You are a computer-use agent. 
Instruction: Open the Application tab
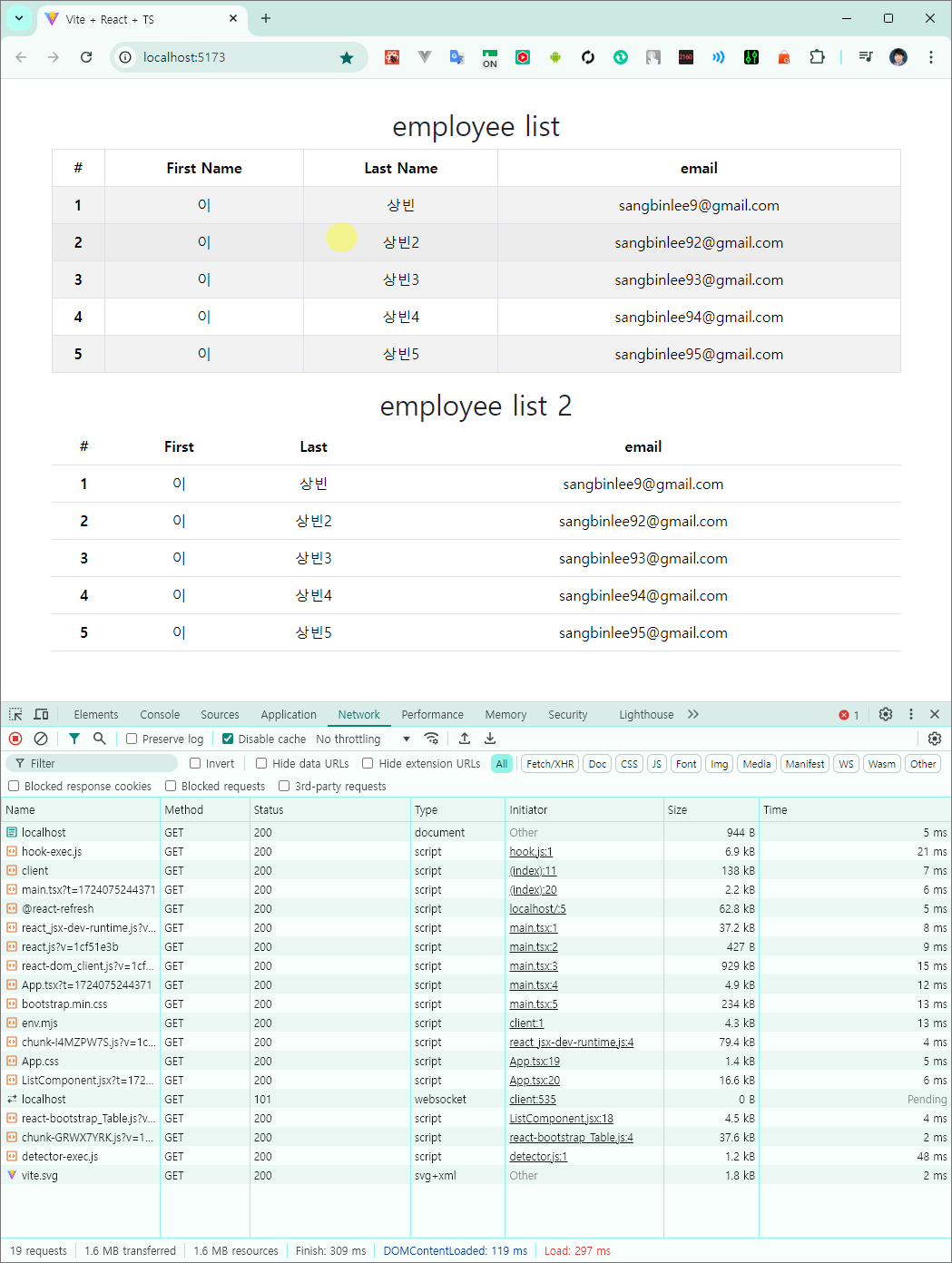[x=289, y=715]
